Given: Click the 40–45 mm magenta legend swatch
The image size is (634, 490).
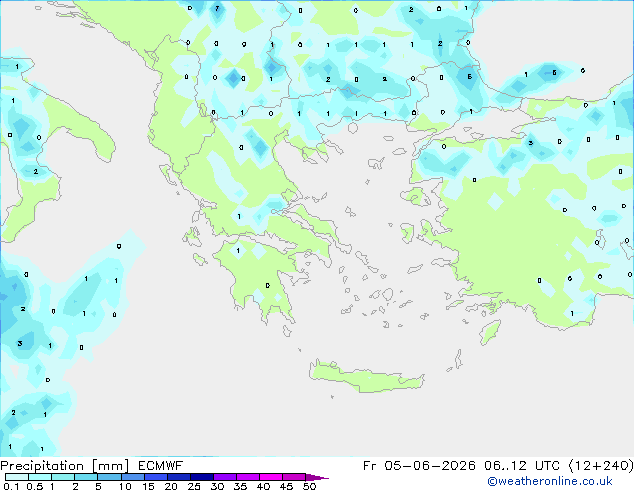Looking at the screenshot, I should pyautogui.click(x=271, y=477).
